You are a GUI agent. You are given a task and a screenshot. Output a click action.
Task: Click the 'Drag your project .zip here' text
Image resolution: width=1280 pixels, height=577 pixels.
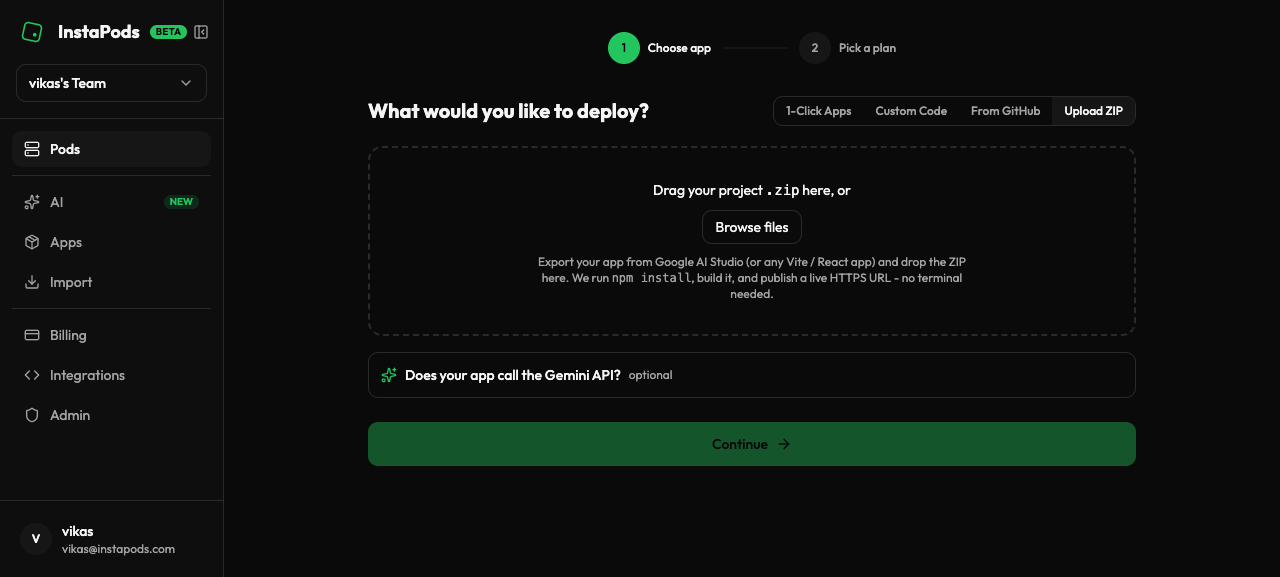[x=752, y=190]
